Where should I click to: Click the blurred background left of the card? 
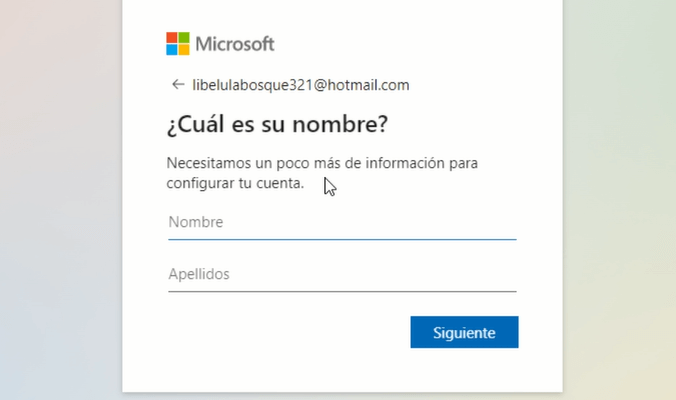coord(60,200)
